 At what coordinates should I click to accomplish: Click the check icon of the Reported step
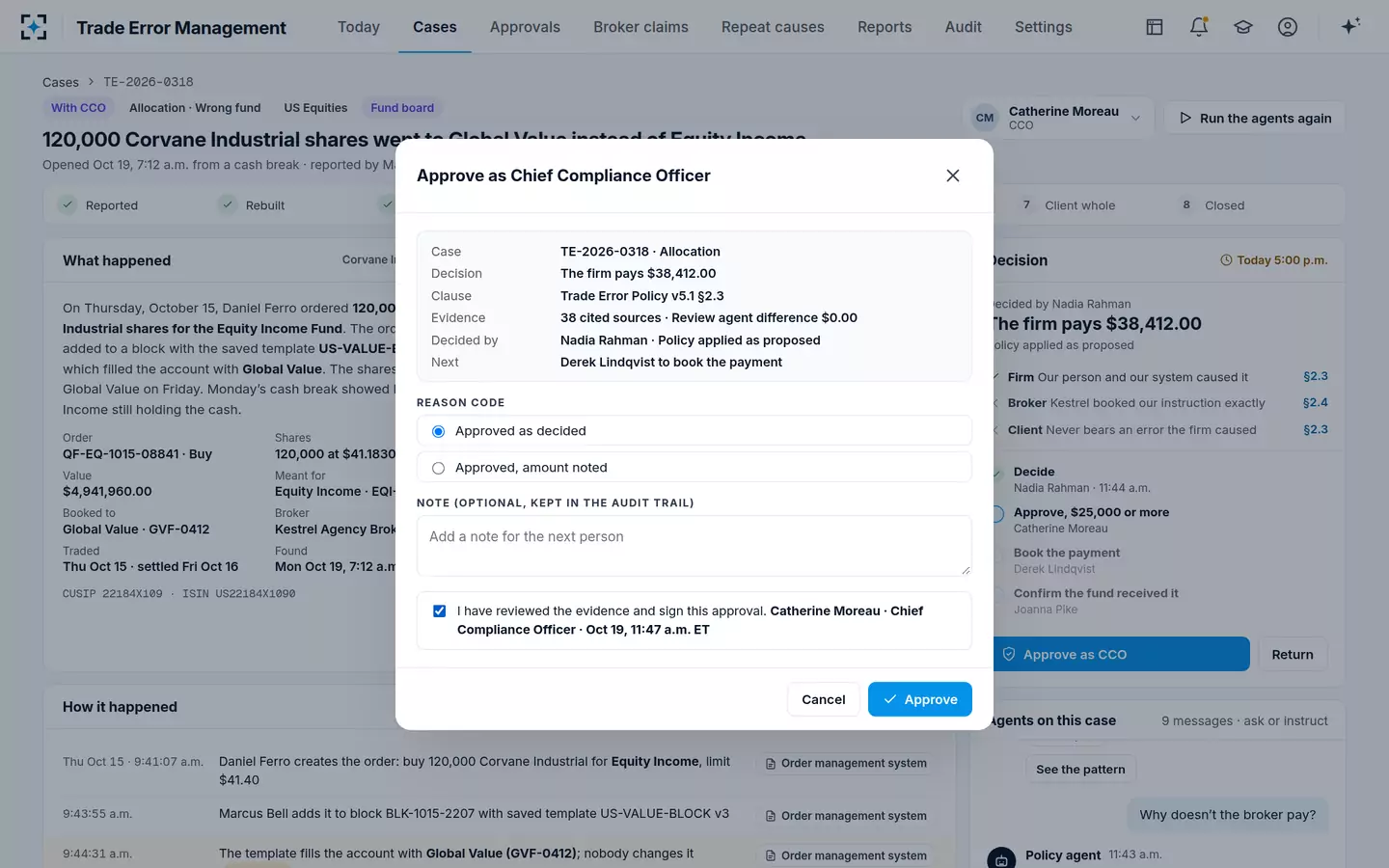[68, 204]
